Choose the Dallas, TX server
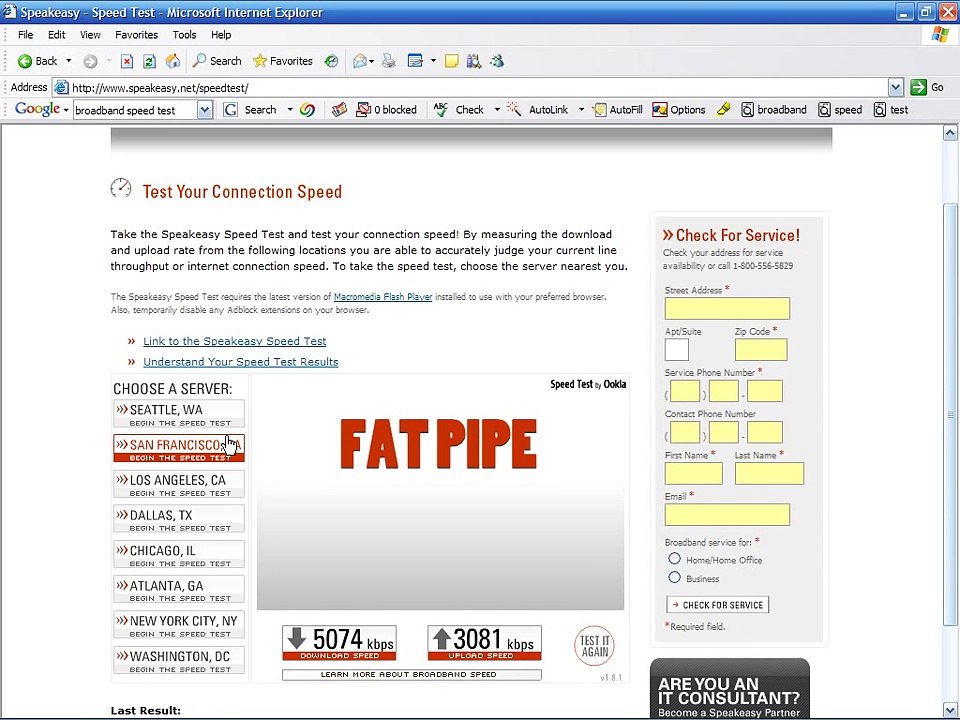 [x=179, y=519]
